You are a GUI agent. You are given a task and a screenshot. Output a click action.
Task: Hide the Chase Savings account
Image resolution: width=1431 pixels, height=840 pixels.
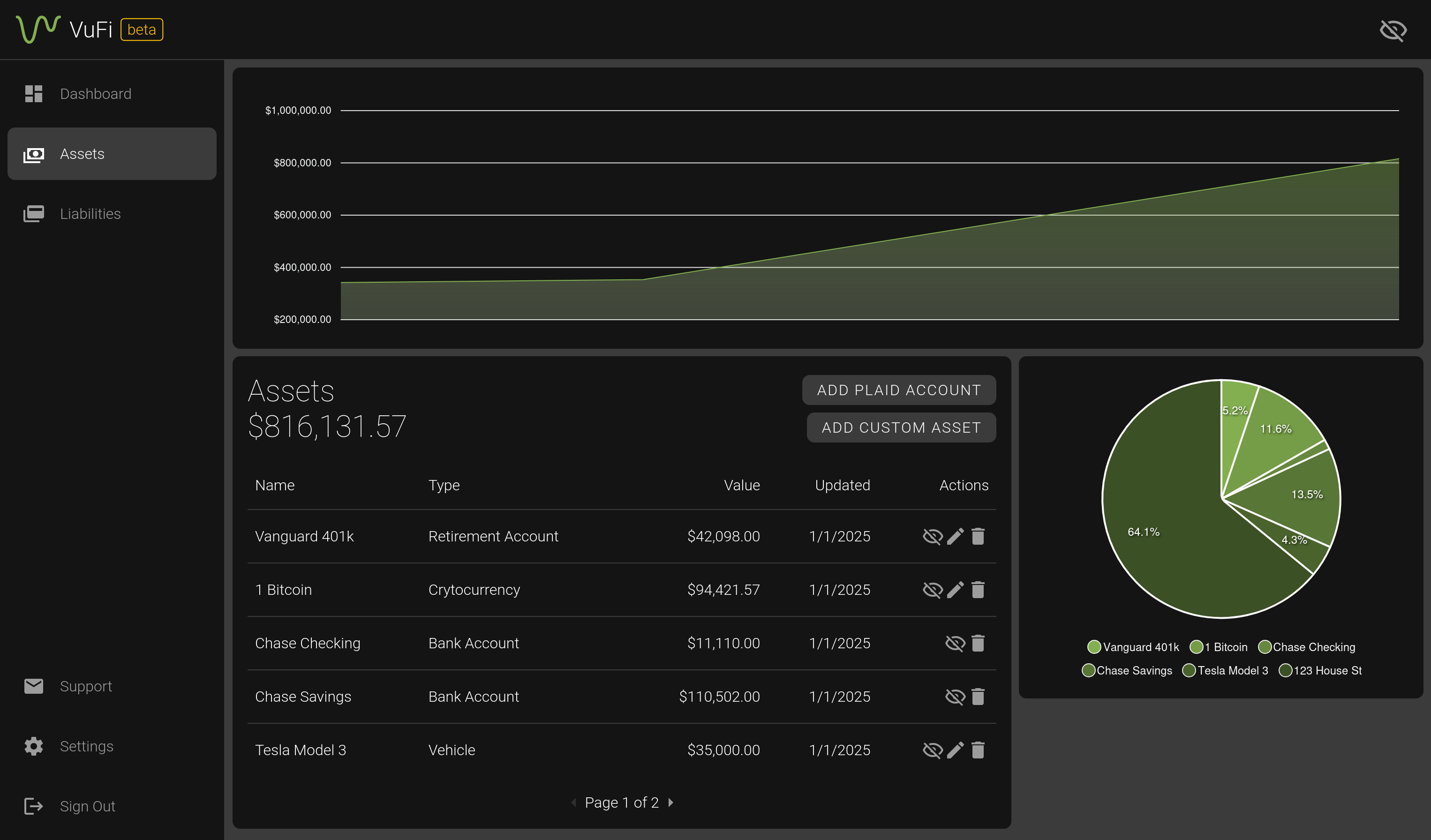955,697
